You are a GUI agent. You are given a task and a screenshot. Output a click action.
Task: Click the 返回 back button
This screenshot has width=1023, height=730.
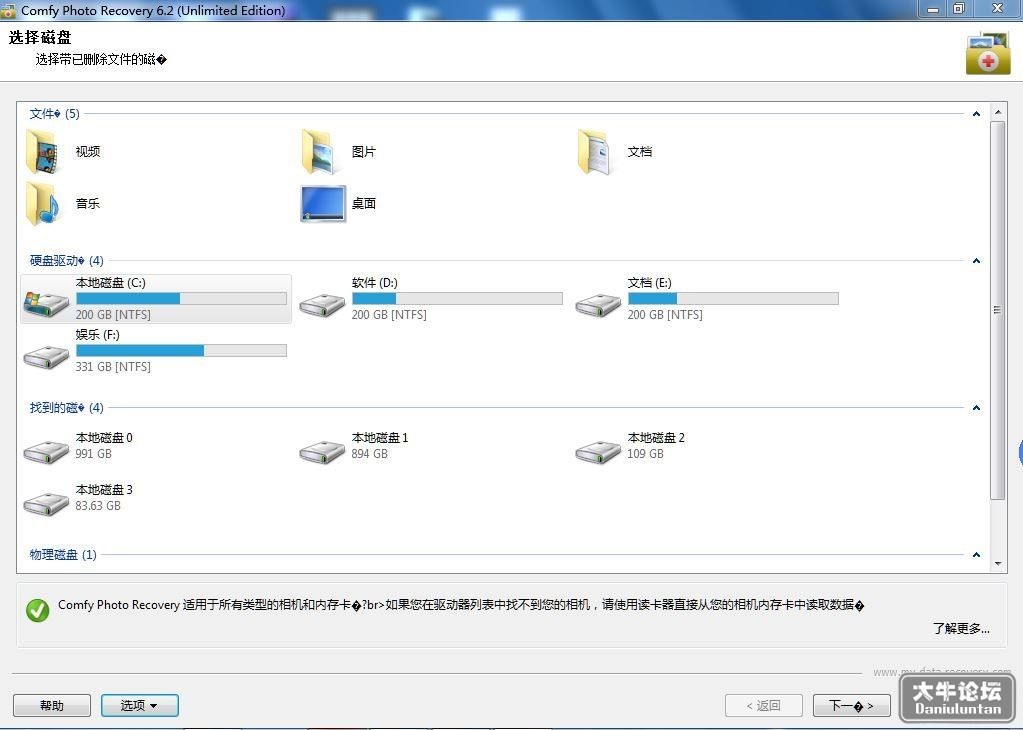coord(763,705)
